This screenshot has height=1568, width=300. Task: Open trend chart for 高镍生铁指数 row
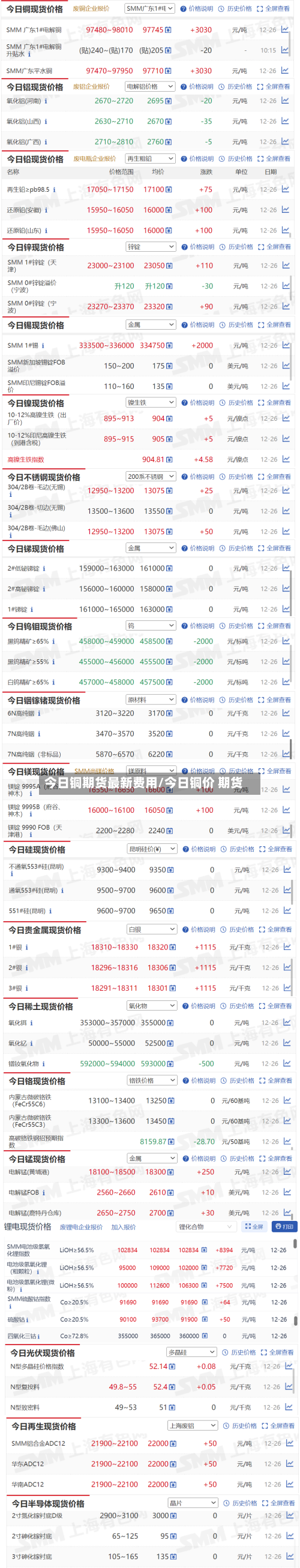286,460
